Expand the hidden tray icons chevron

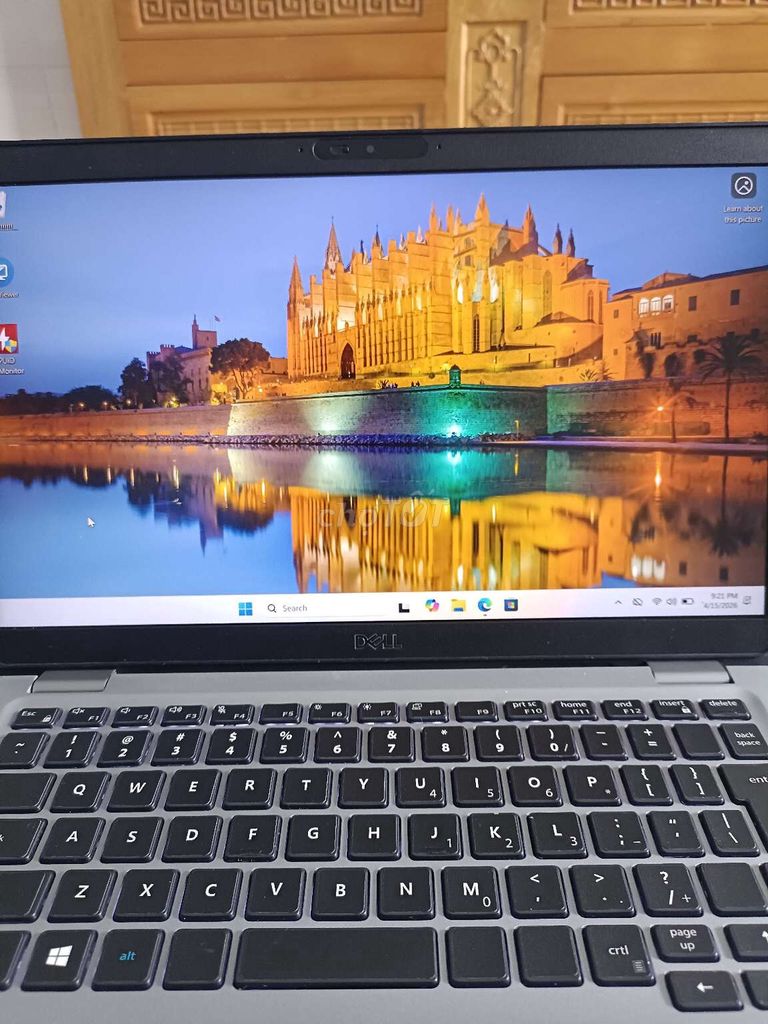coord(618,602)
